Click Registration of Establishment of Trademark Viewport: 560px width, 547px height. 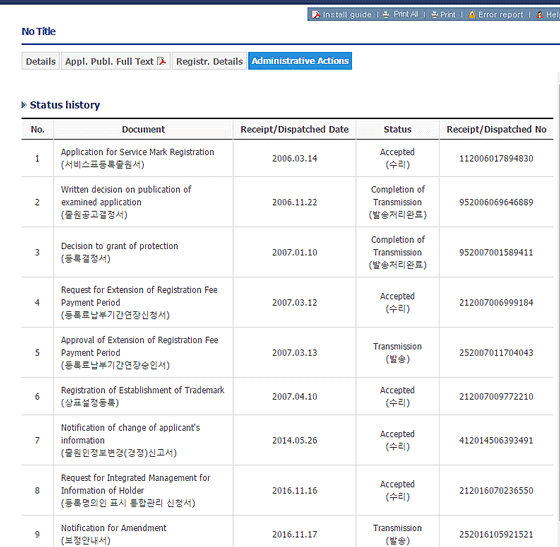(x=142, y=396)
